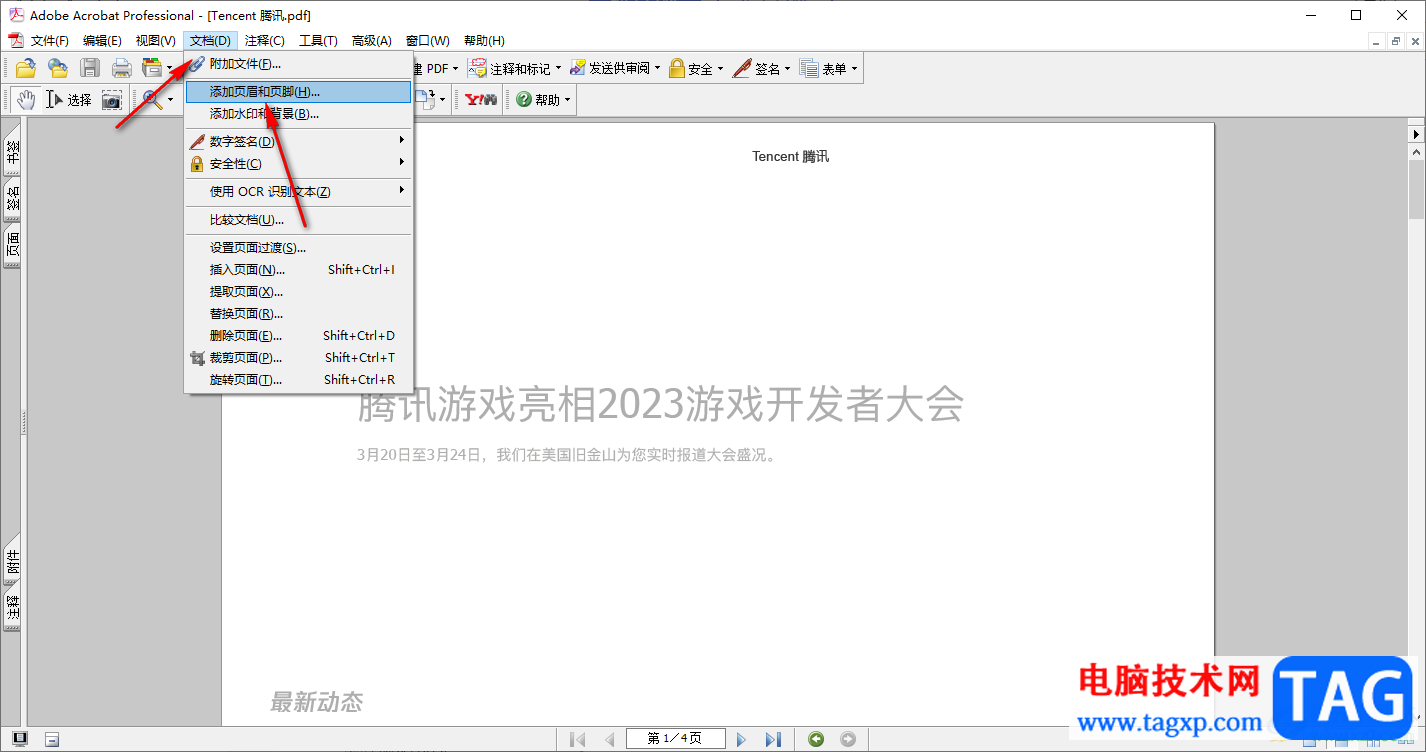This screenshot has width=1426, height=752.
Task: Choose 比较文档(U)... menu item
Action: [298, 220]
